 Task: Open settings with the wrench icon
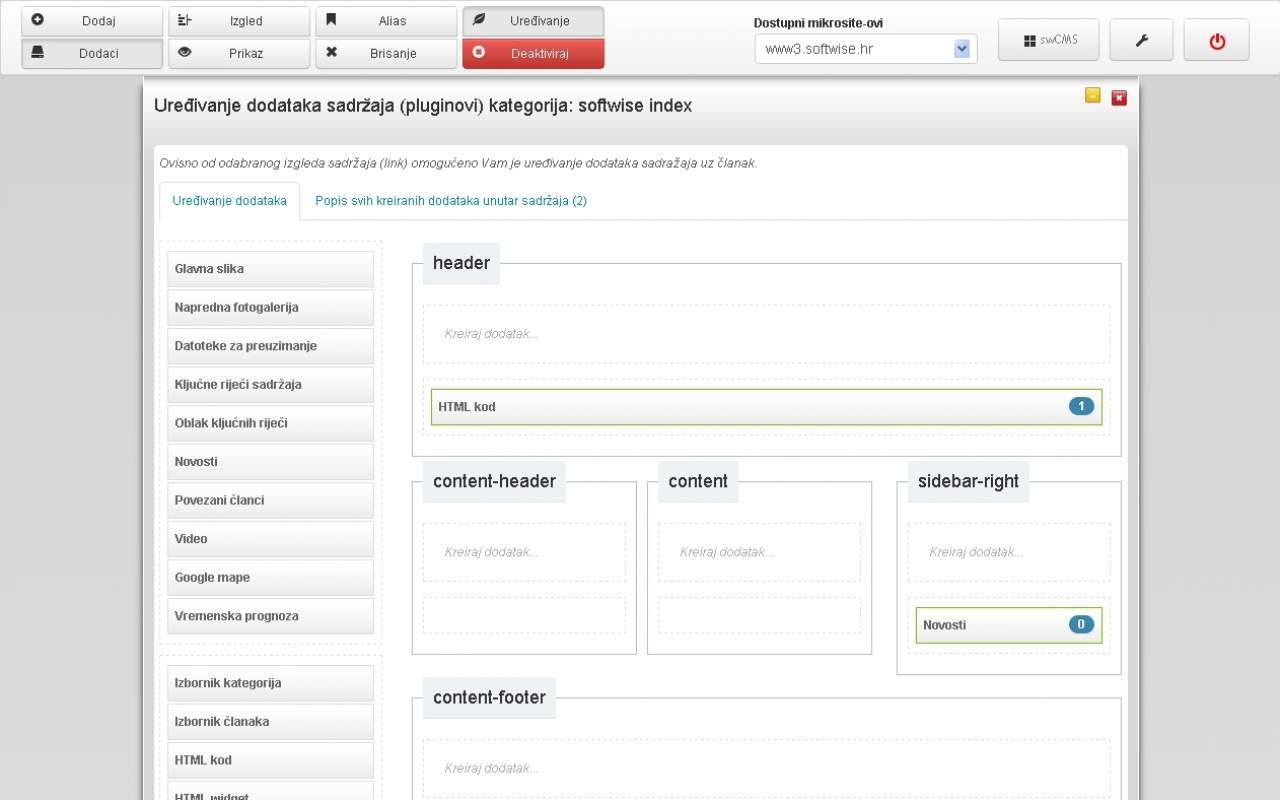point(1141,40)
